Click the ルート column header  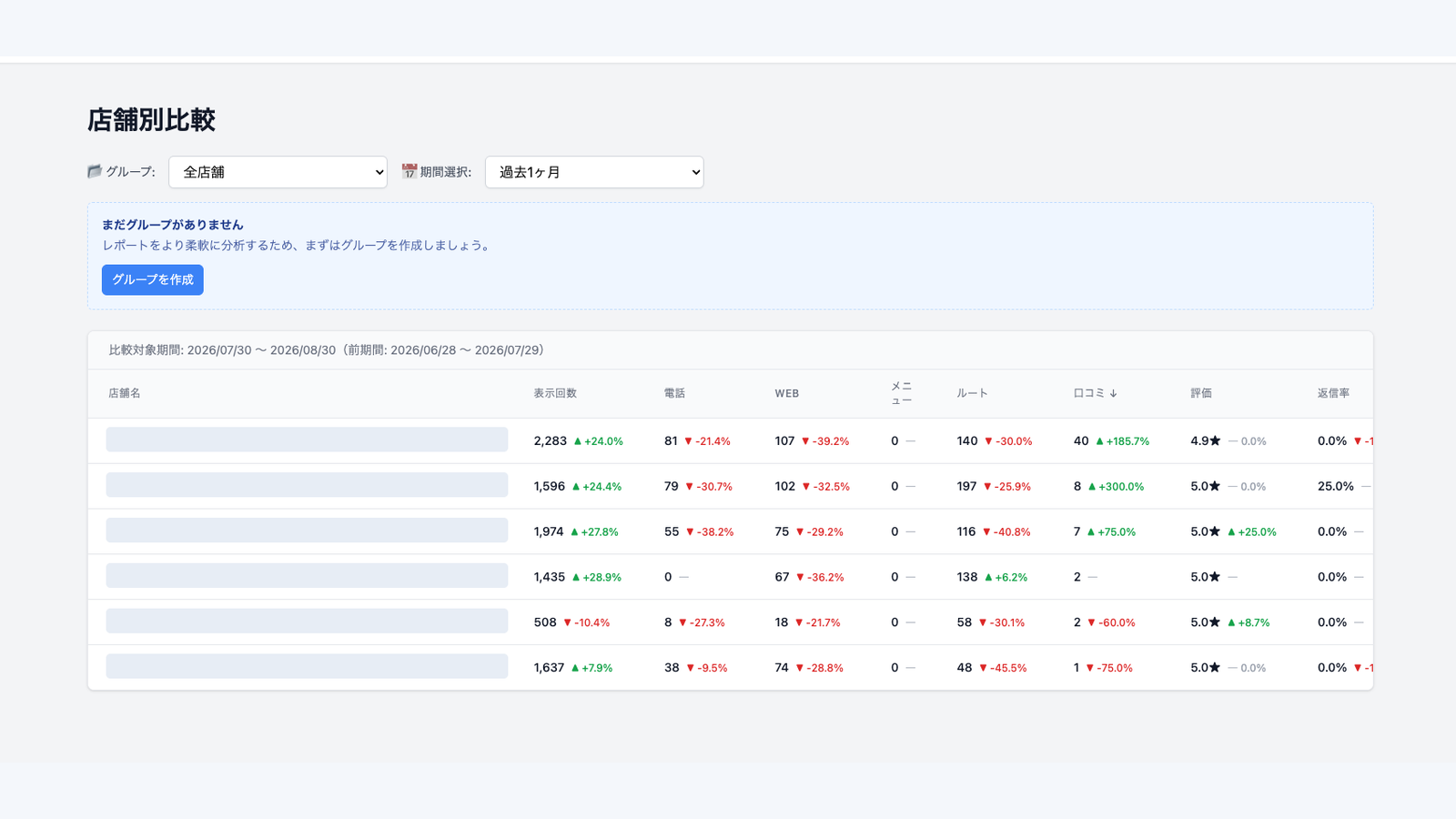(972, 393)
